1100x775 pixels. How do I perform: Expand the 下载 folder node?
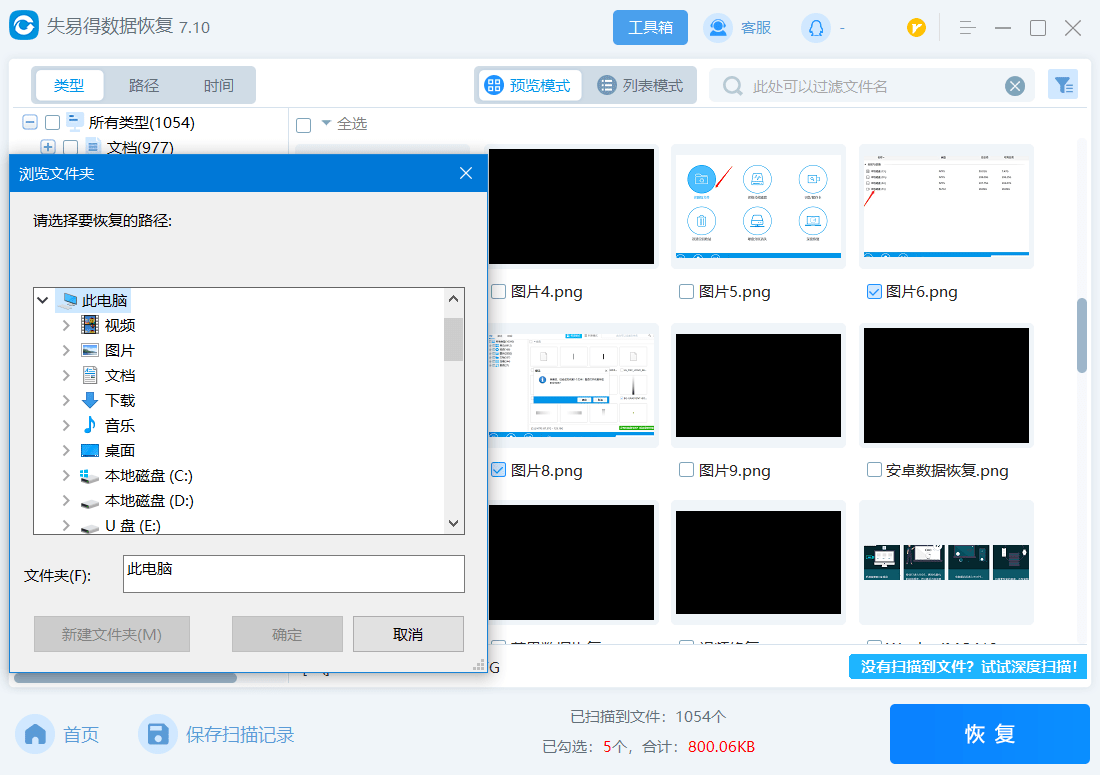[66, 401]
